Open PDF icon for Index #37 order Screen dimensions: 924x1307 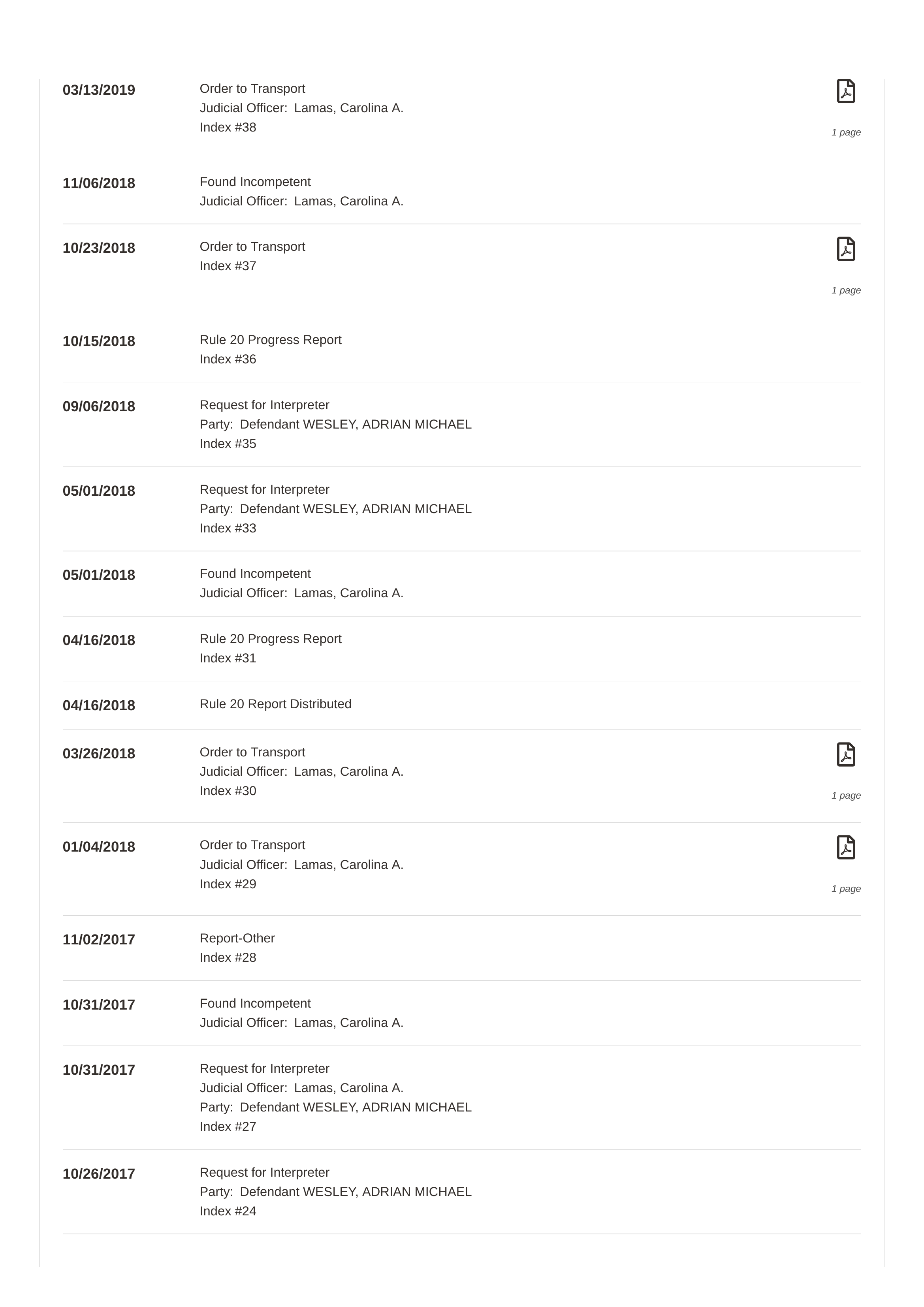click(845, 249)
